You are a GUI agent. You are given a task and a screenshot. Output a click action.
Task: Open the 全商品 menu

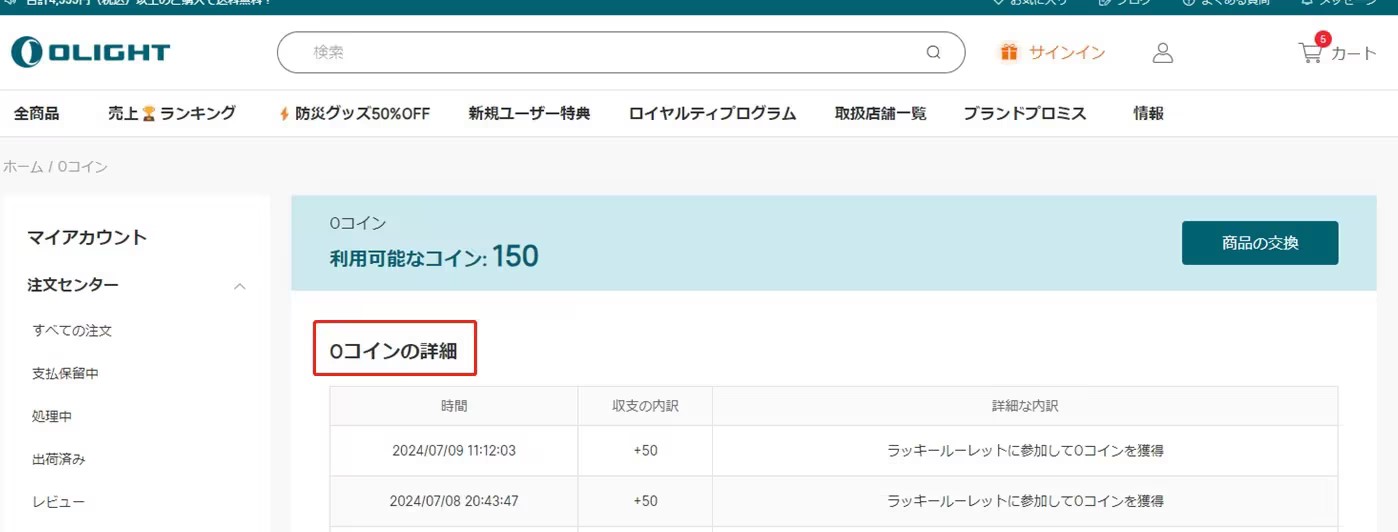pos(36,113)
